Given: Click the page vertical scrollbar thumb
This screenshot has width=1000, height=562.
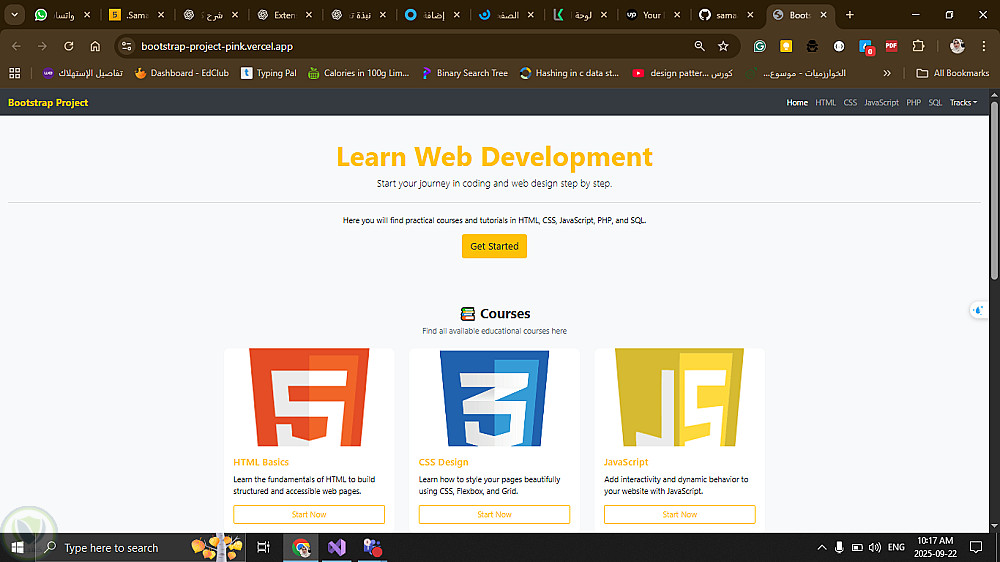Looking at the screenshot, I should pyautogui.click(x=994, y=190).
